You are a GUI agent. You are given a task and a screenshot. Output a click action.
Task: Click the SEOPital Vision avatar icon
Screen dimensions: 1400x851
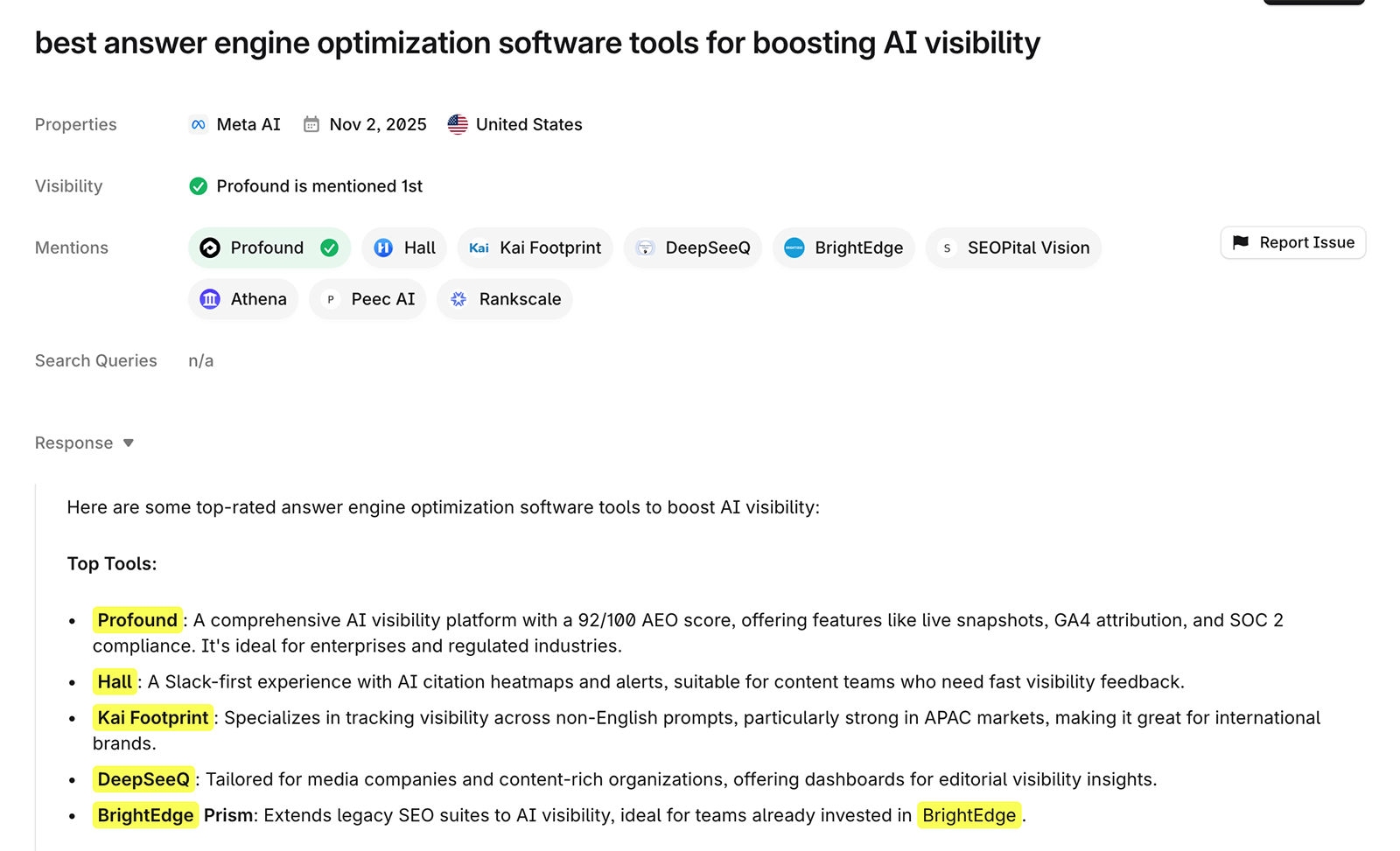pos(947,248)
